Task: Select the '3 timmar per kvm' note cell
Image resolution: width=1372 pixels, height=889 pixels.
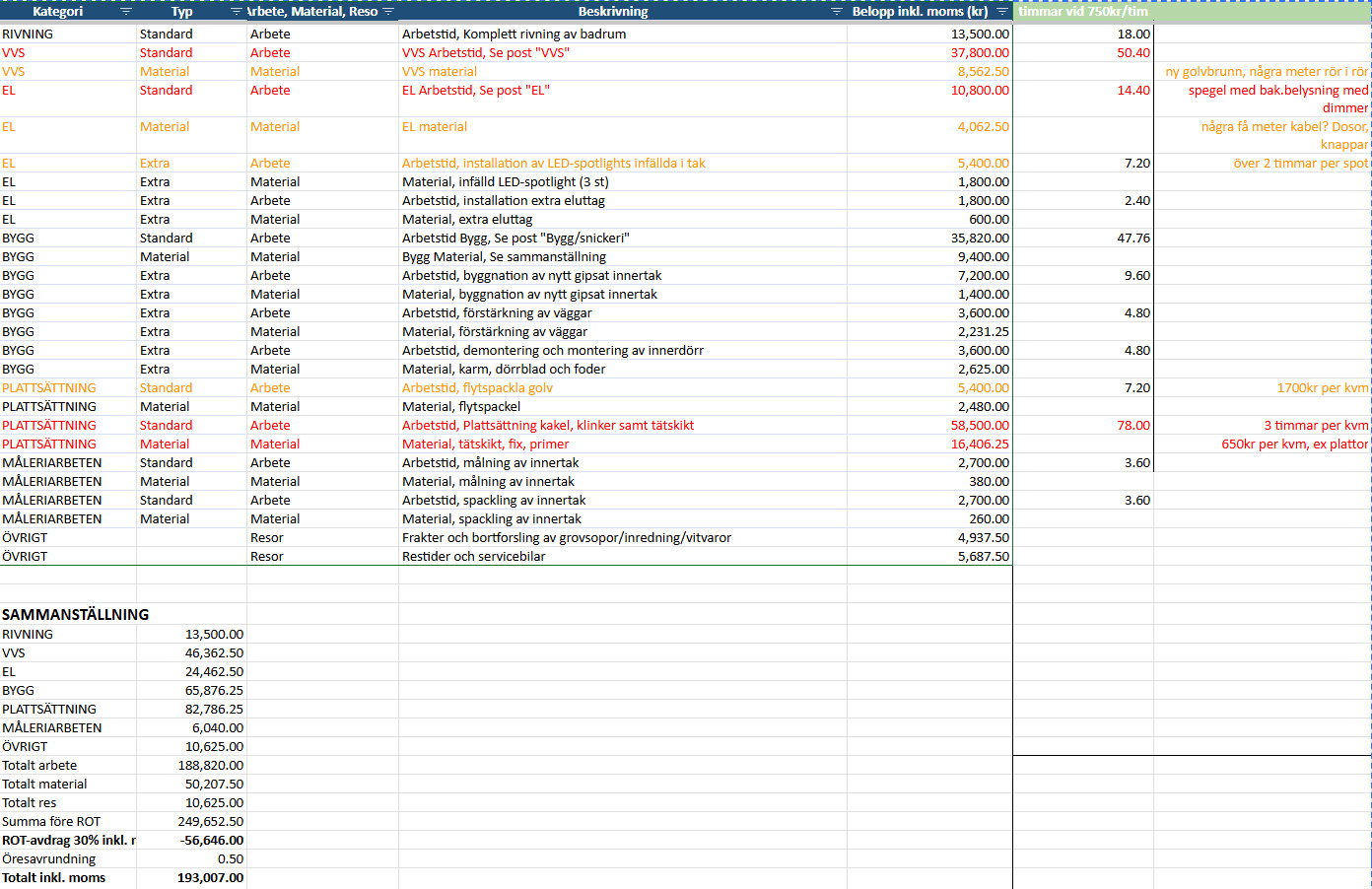Action: click(x=1316, y=425)
